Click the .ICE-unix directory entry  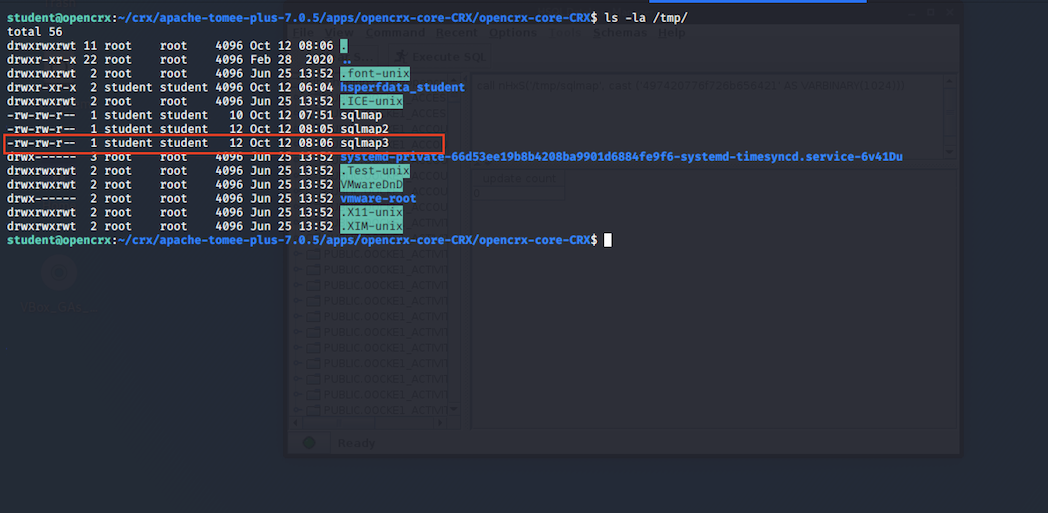coord(372,102)
